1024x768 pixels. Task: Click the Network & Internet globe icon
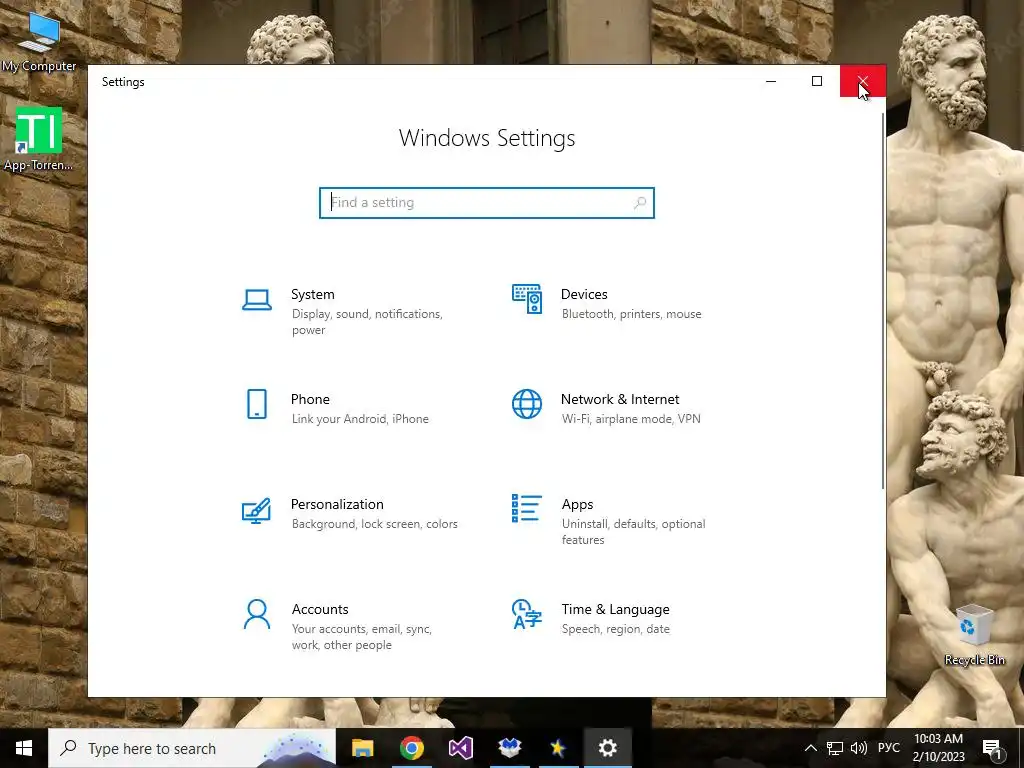pyautogui.click(x=527, y=404)
